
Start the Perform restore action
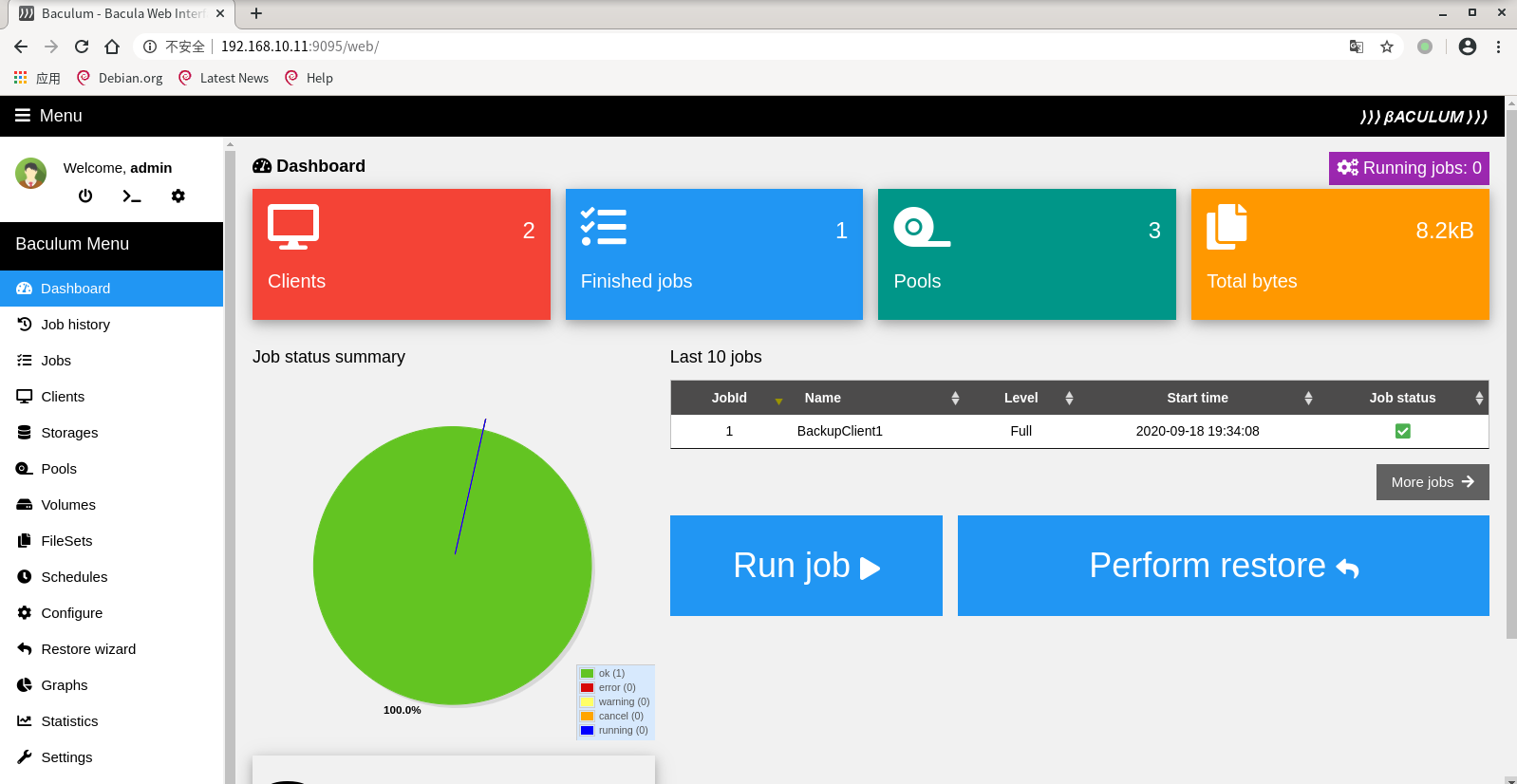tap(1223, 566)
